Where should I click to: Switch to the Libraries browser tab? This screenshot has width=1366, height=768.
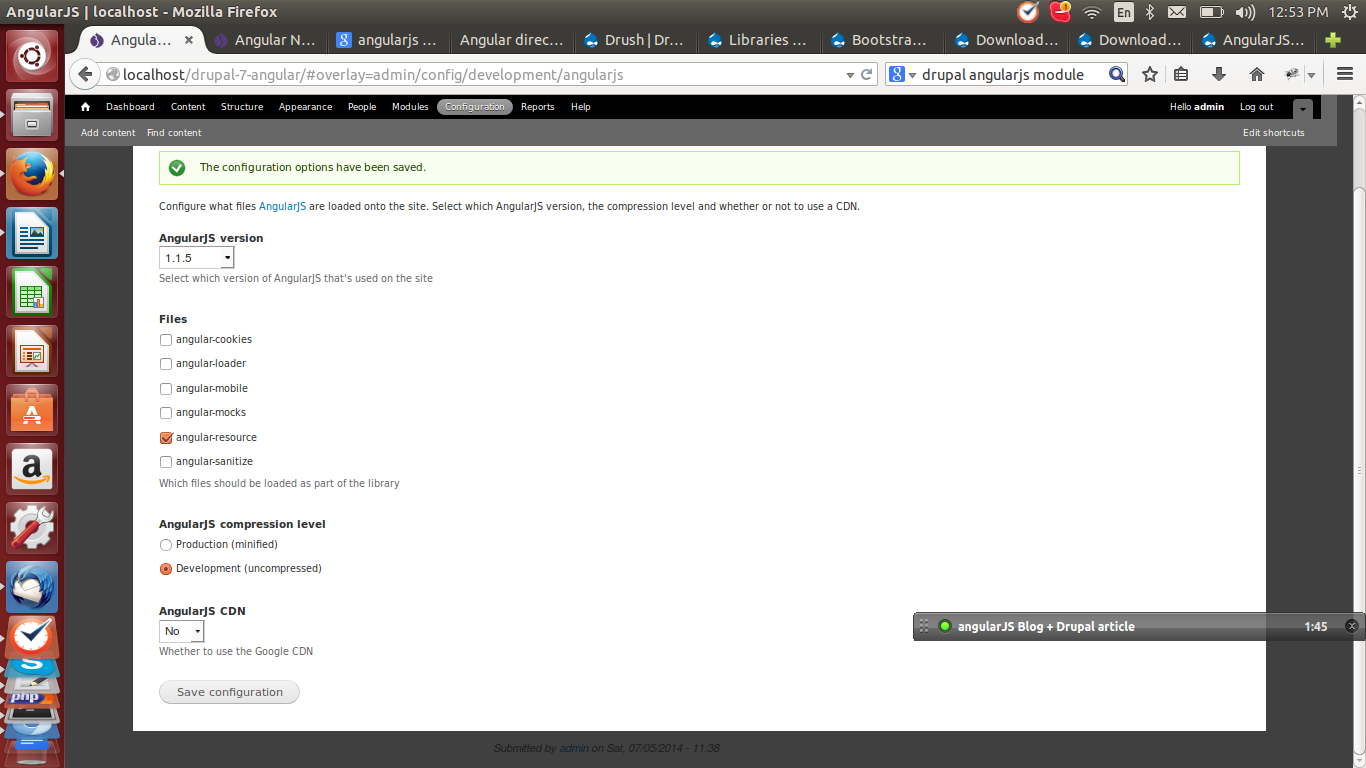click(x=757, y=40)
